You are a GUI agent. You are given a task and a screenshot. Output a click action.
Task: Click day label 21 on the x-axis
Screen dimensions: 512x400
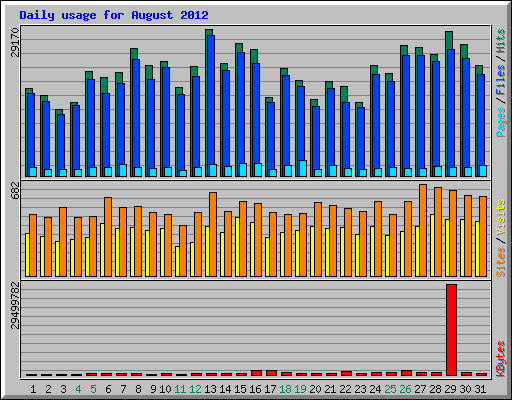click(x=330, y=389)
